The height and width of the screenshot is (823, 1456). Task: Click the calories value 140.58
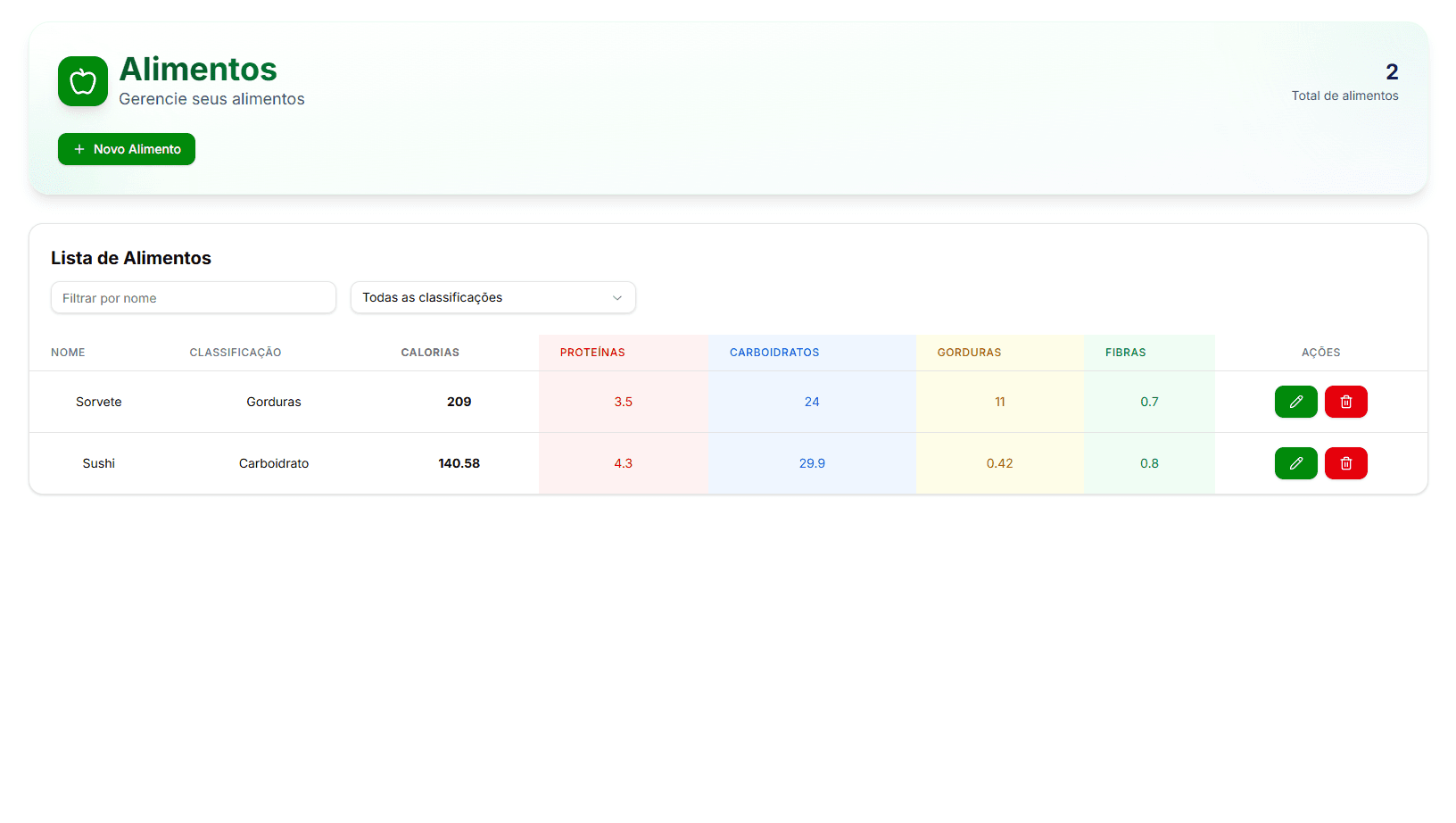point(459,463)
